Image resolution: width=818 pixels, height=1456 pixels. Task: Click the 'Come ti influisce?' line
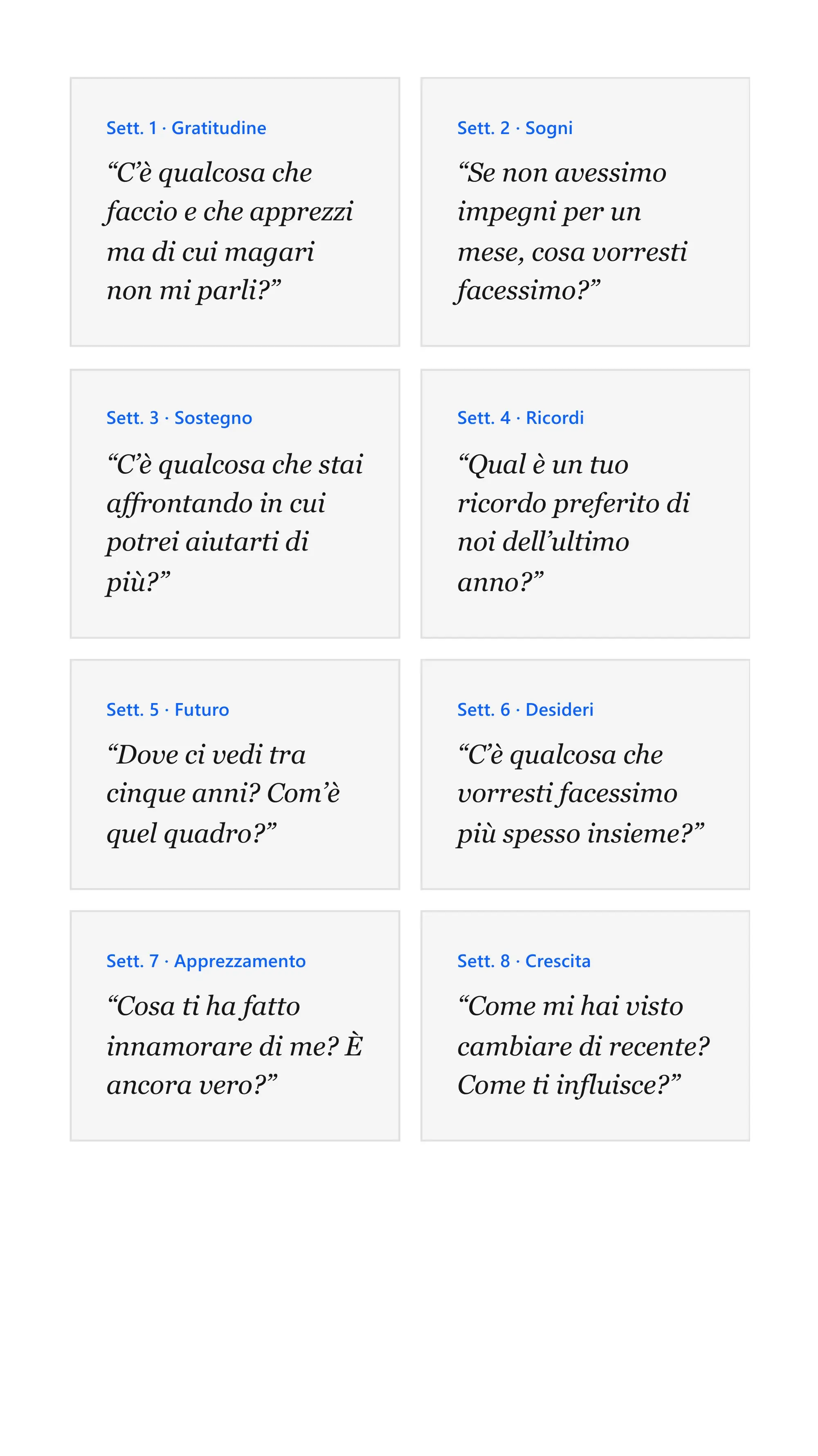point(569,1085)
